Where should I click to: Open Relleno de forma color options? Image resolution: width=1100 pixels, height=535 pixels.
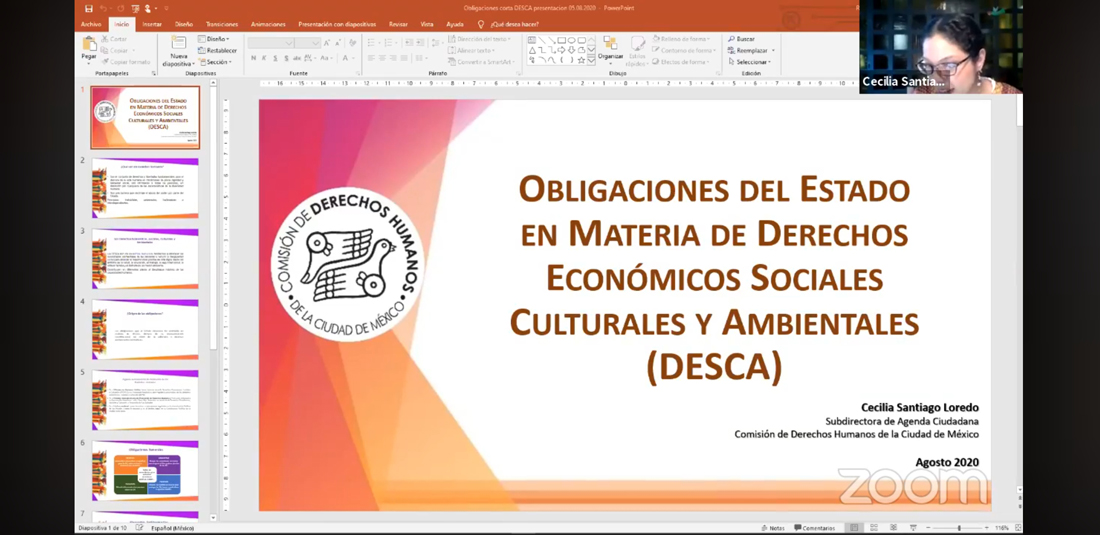683,39
